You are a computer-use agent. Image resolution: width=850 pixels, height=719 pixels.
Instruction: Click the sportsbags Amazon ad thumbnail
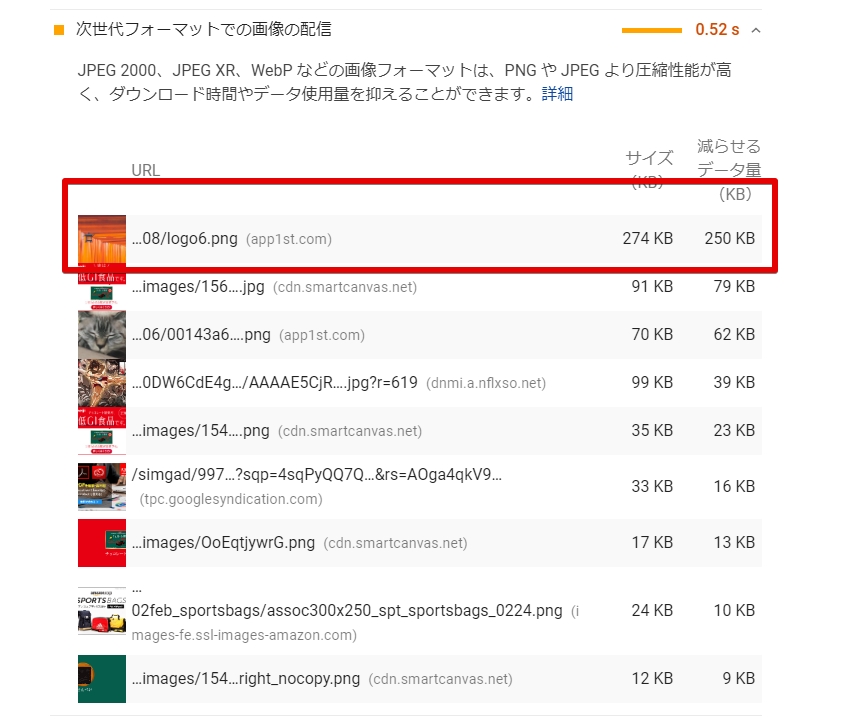tap(102, 611)
